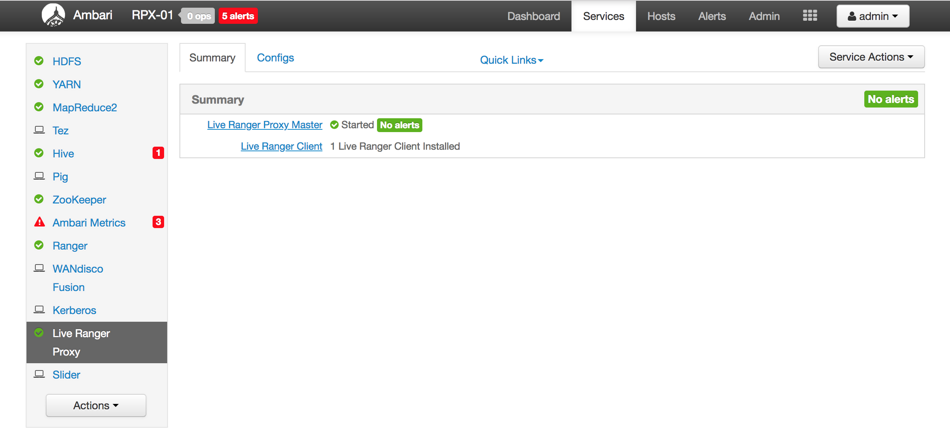The width and height of the screenshot is (950, 440).
Task: Go to Dashboard in top navigation
Action: click(x=534, y=16)
